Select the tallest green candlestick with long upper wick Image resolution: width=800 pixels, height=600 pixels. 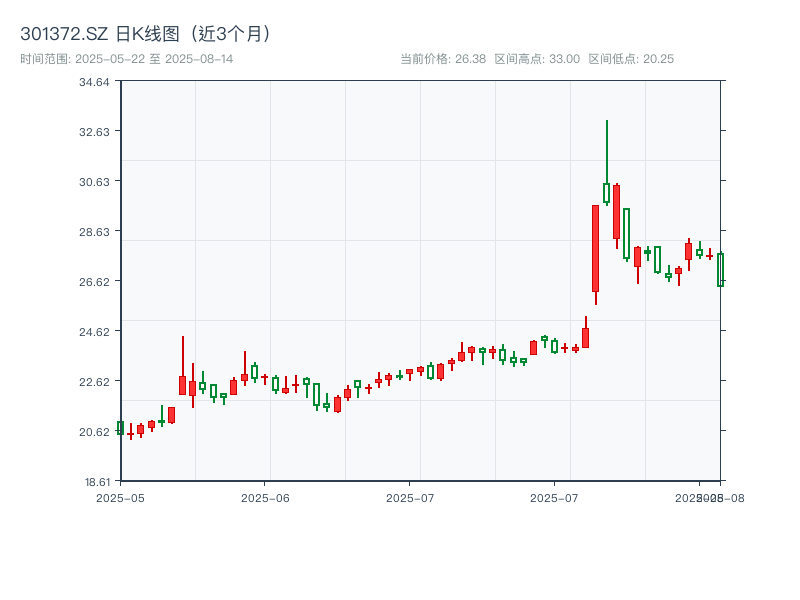click(x=606, y=190)
